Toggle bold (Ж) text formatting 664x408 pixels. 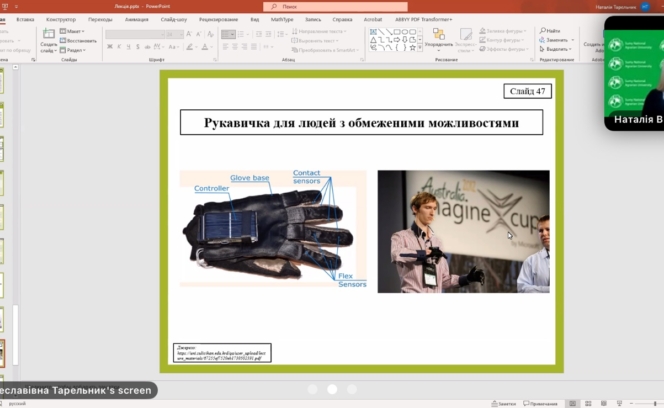point(109,48)
